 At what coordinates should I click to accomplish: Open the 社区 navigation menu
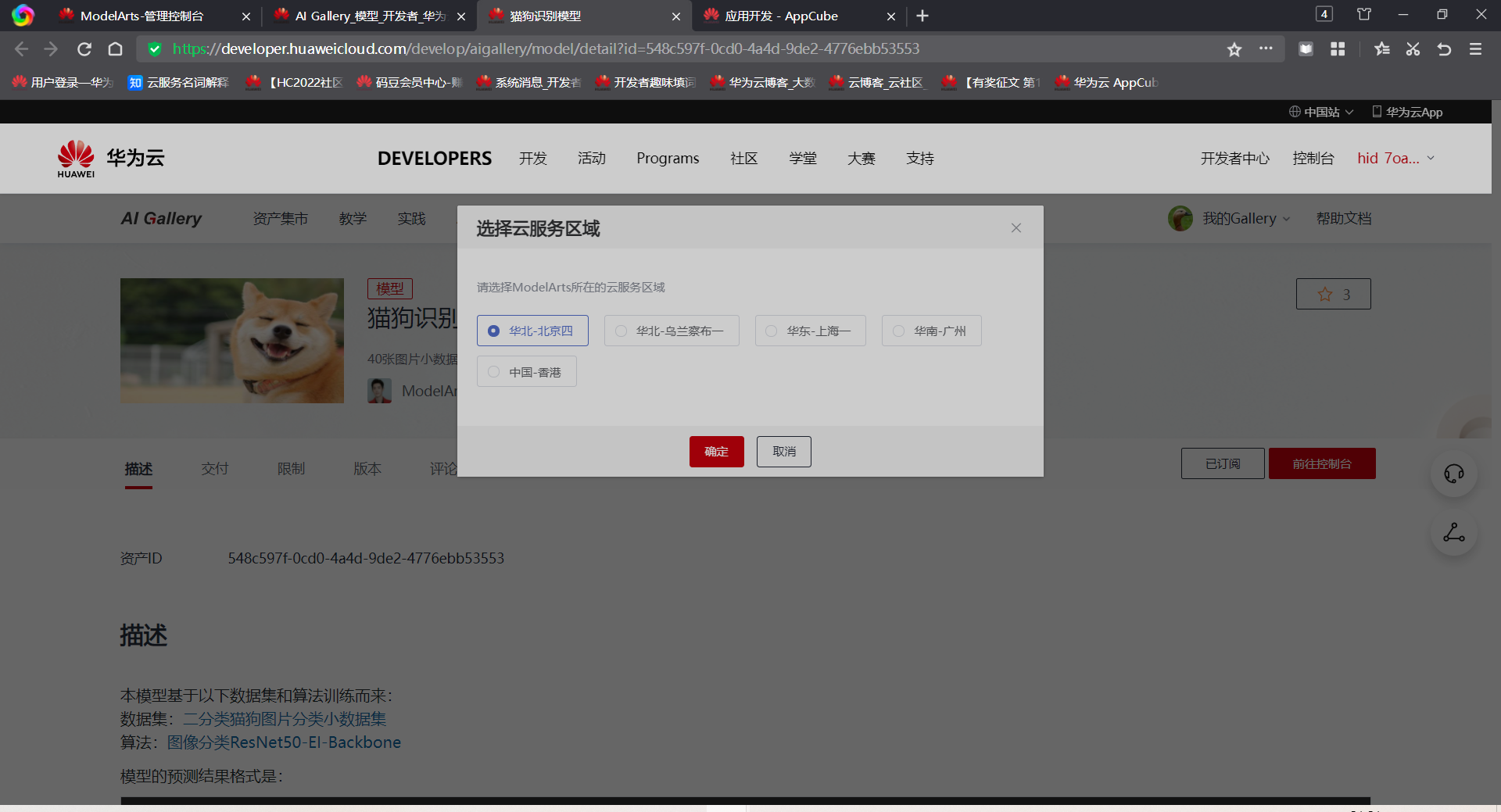click(x=744, y=159)
